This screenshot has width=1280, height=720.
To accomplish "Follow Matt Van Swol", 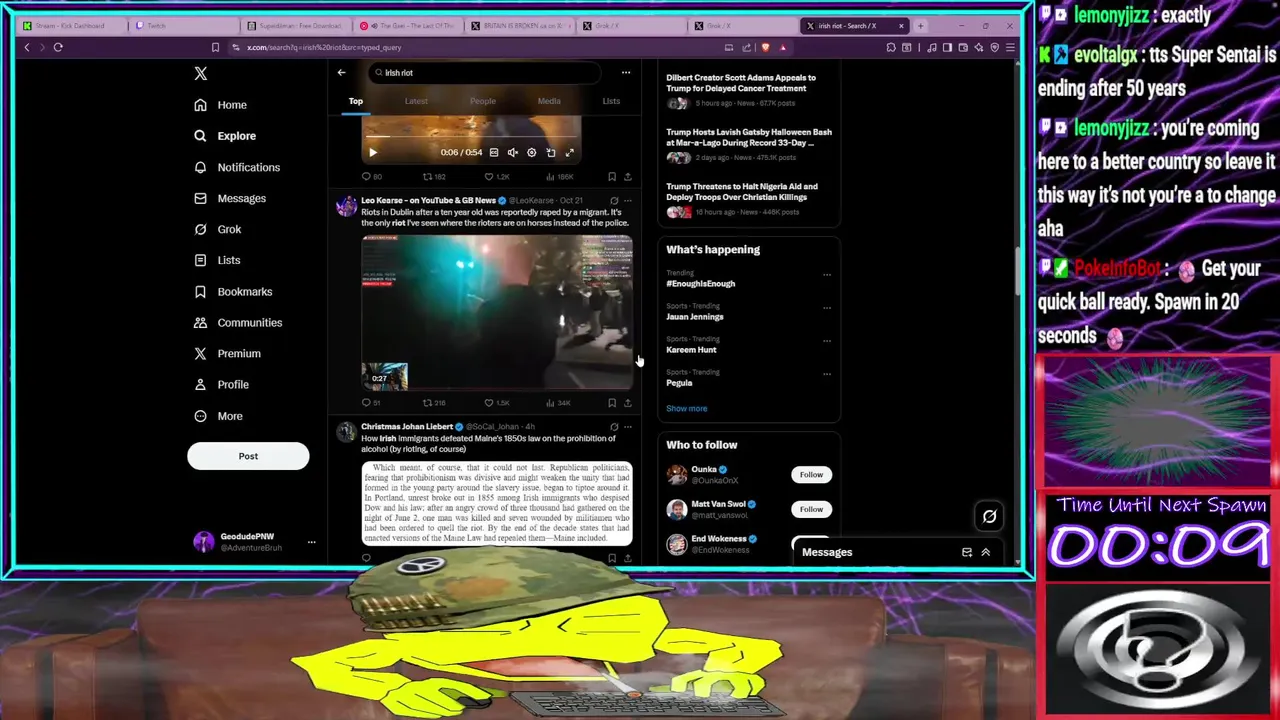I will (x=811, y=509).
